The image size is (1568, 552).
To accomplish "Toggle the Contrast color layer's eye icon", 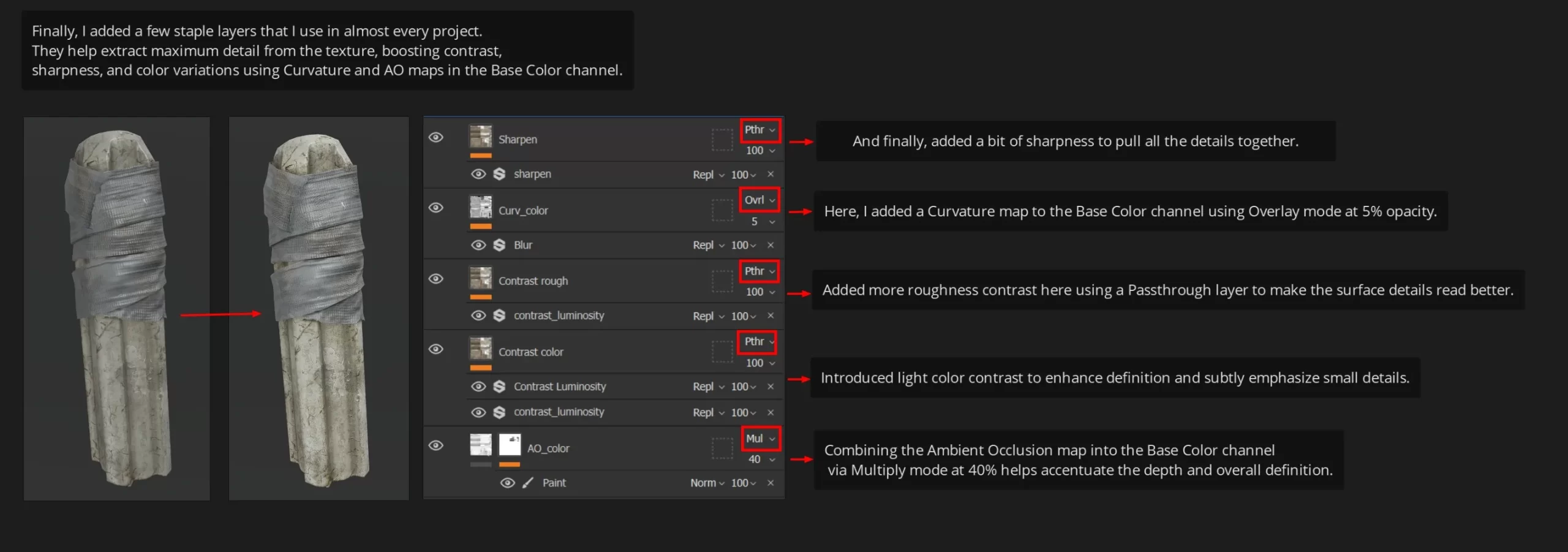I will [x=435, y=349].
